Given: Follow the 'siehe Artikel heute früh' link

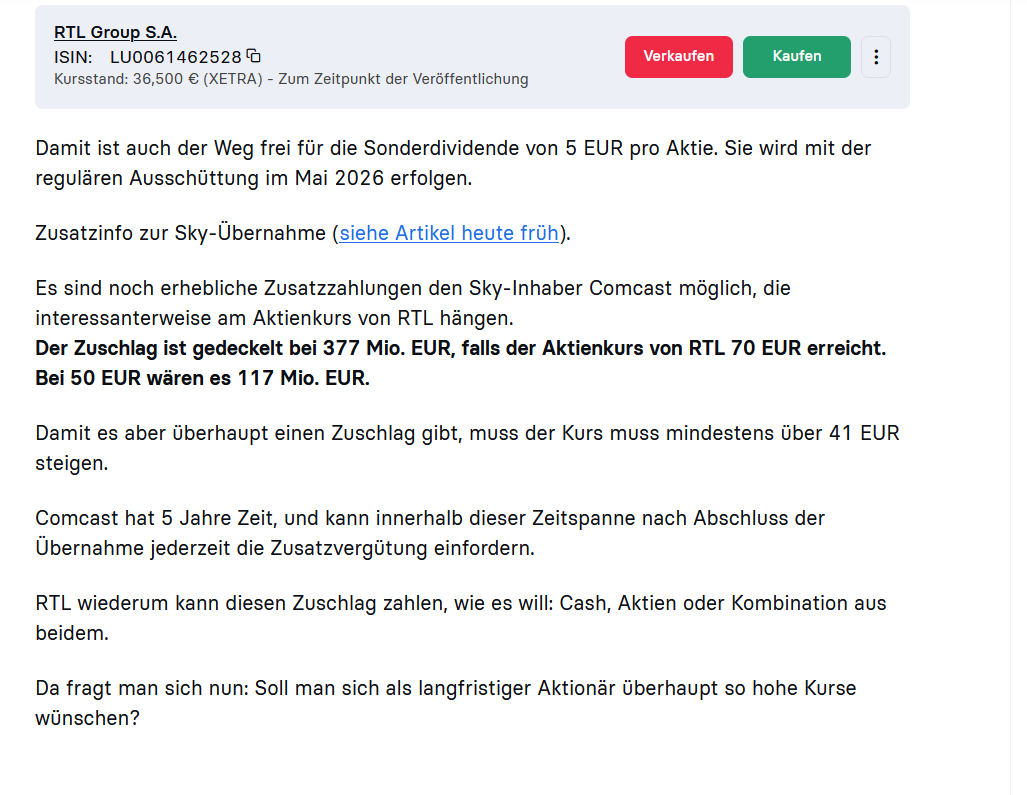Looking at the screenshot, I should (449, 234).
